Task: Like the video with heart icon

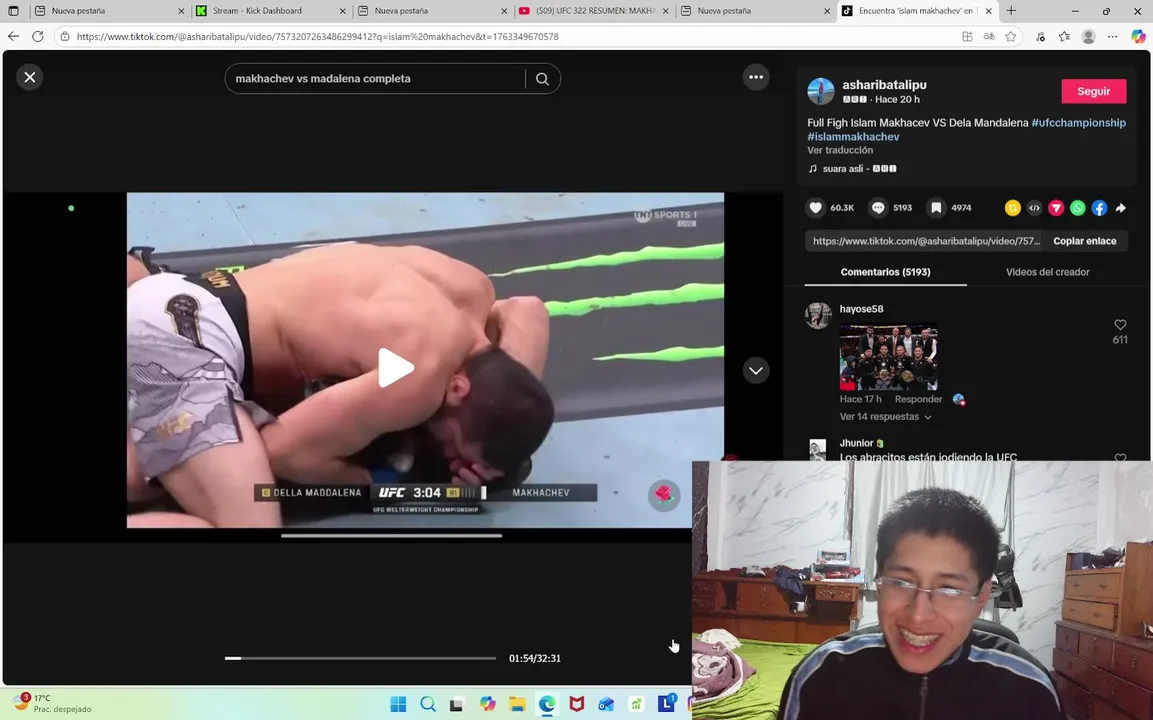Action: point(815,208)
